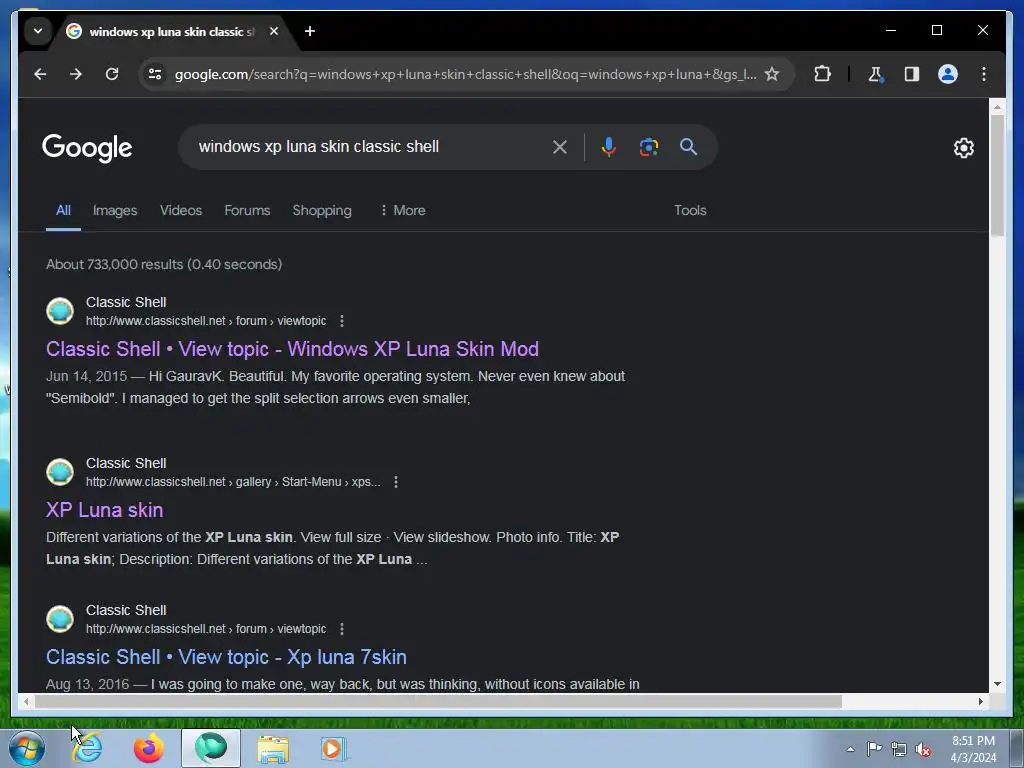Launch Firefox from taskbar
This screenshot has height=768, width=1024.
(x=149, y=748)
